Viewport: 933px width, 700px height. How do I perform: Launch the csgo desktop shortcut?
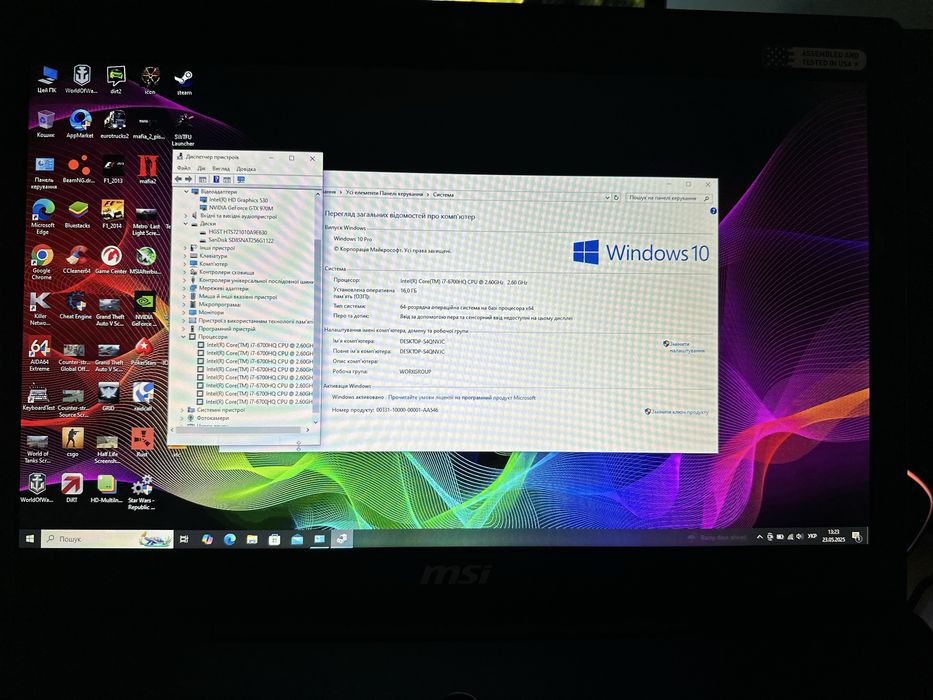[73, 442]
